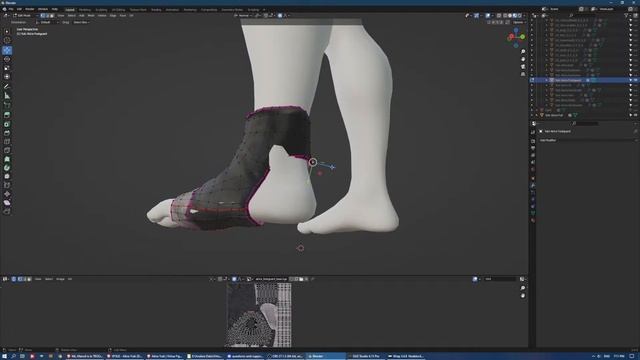Toggle X-ray display in viewport header
This screenshot has width=640, height=360.
pyautogui.click(x=499, y=16)
